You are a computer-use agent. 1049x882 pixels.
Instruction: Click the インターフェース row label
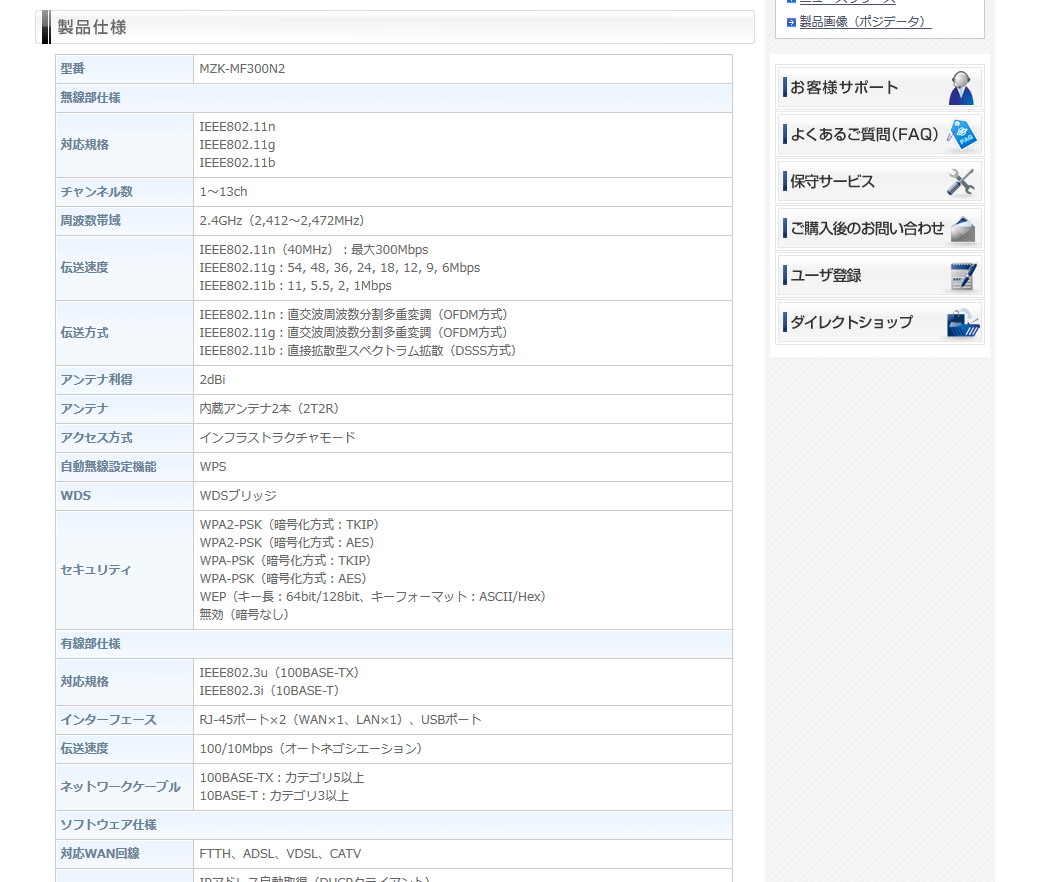click(108, 720)
